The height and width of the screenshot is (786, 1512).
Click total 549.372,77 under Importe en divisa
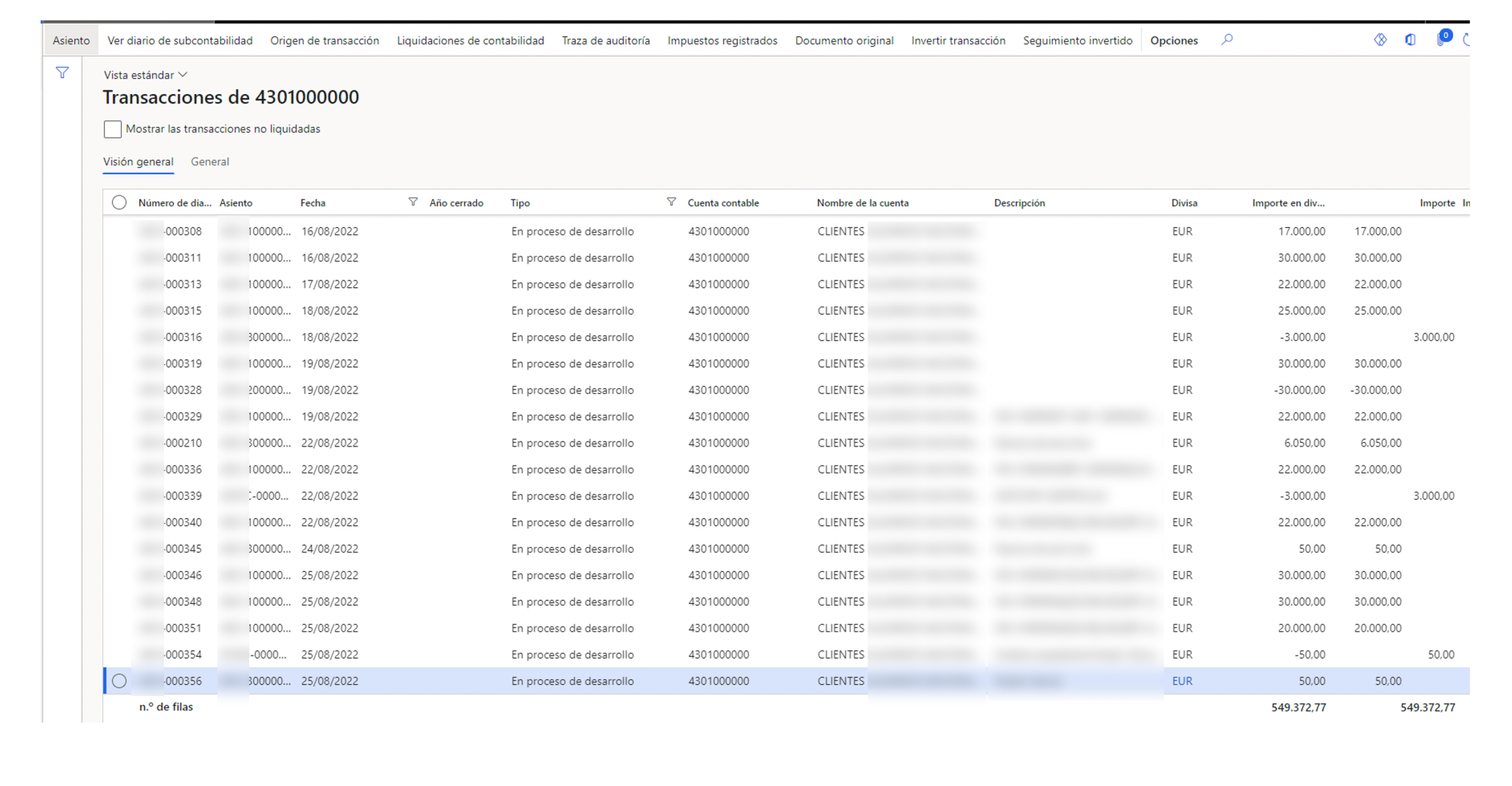(x=1298, y=707)
